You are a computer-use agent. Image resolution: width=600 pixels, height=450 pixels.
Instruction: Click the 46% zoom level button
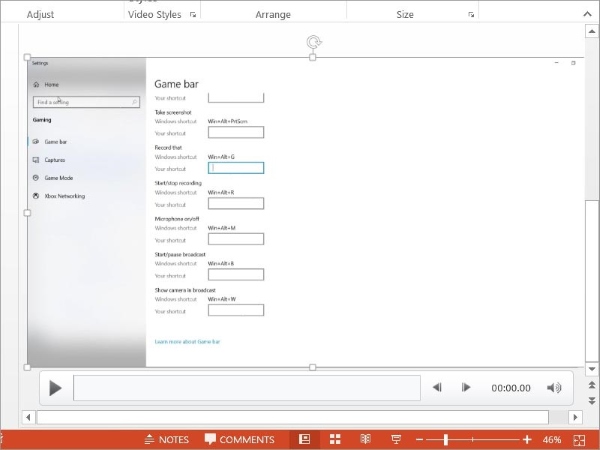[552, 439]
